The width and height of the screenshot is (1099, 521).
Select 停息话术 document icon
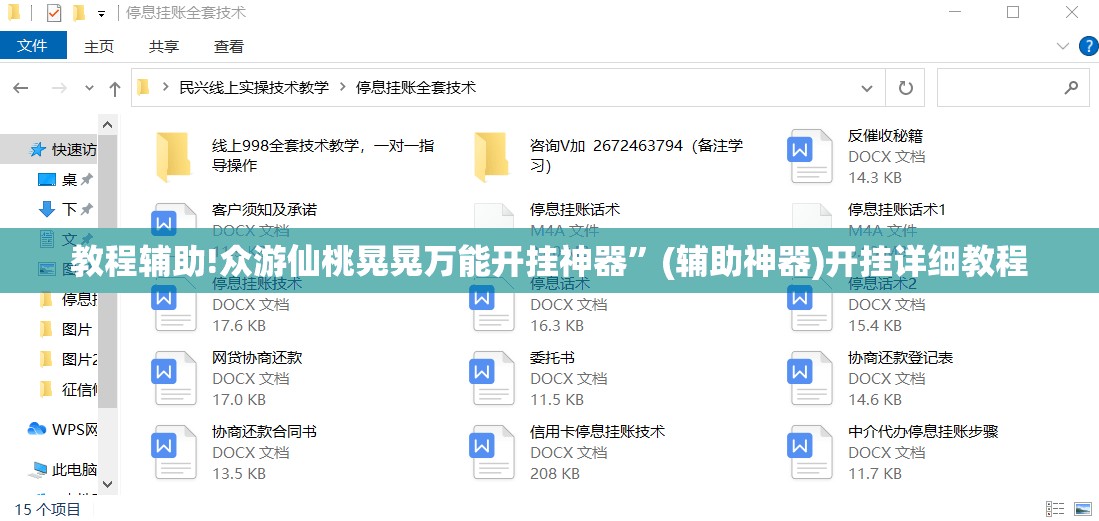tap(493, 304)
